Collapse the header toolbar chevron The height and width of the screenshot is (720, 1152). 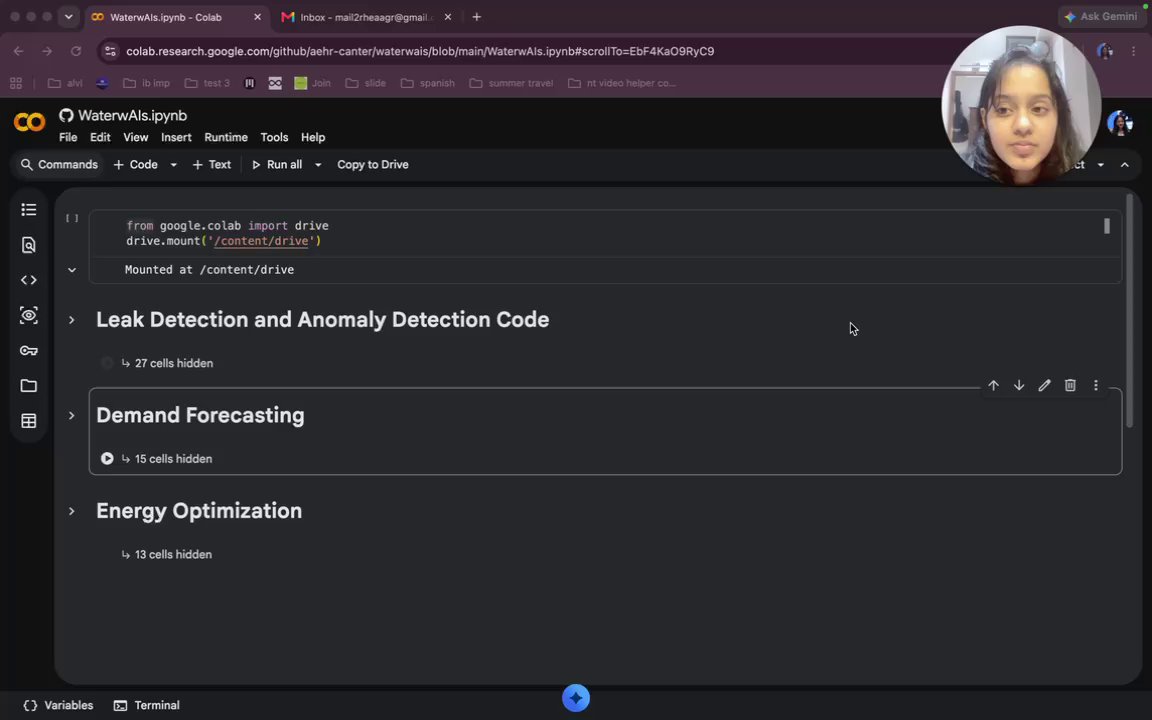tap(1125, 165)
